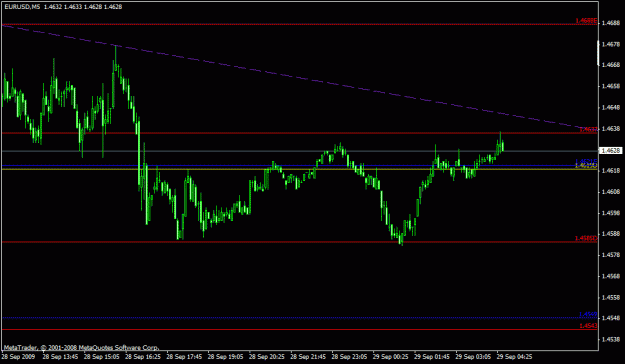The height and width of the screenshot is (364, 625).
Task: Click the 28 Sep 20:25 time label
Action: (267, 356)
